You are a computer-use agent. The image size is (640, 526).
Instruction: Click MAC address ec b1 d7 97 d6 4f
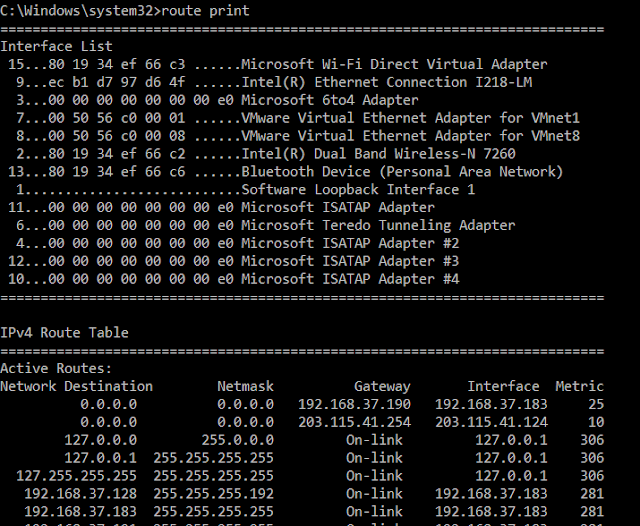tap(117, 82)
